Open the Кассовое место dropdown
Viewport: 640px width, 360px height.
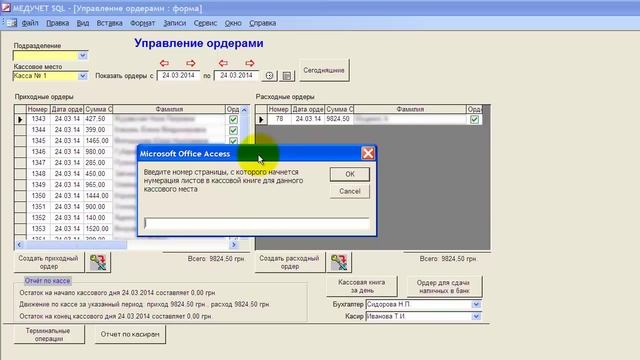click(x=82, y=76)
